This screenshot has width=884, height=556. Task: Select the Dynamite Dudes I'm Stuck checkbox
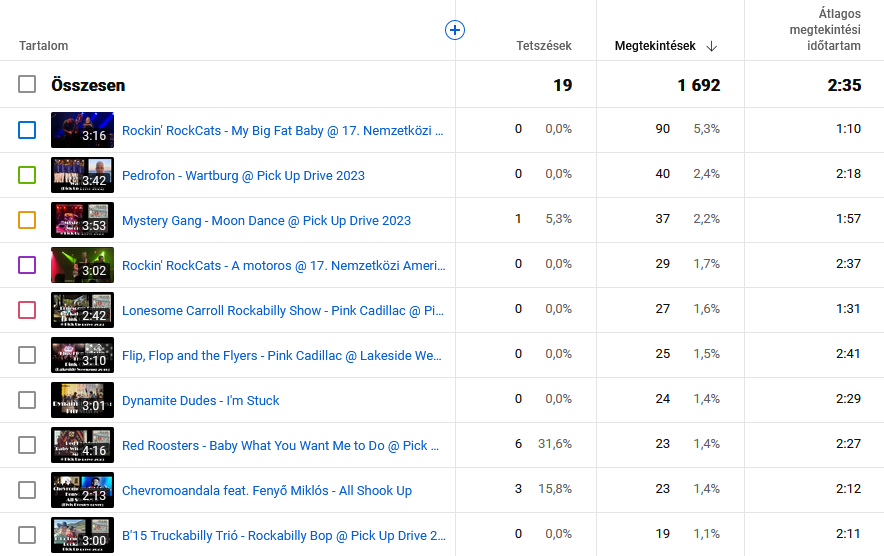27,400
